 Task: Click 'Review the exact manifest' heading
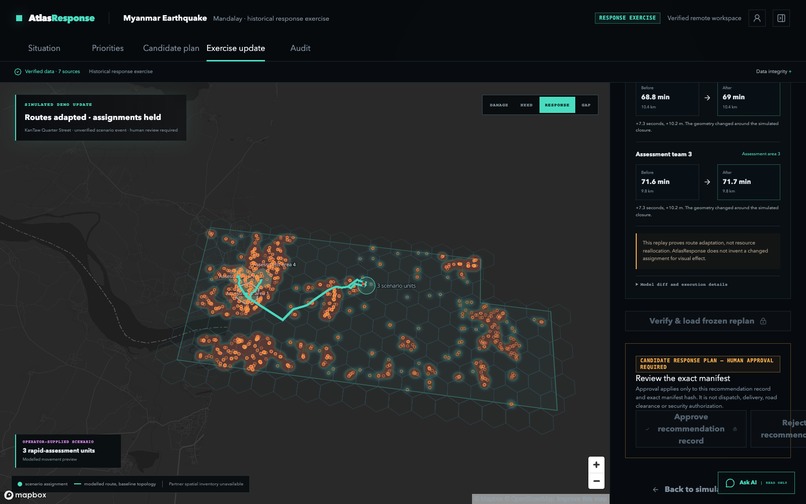pyautogui.click(x=683, y=378)
